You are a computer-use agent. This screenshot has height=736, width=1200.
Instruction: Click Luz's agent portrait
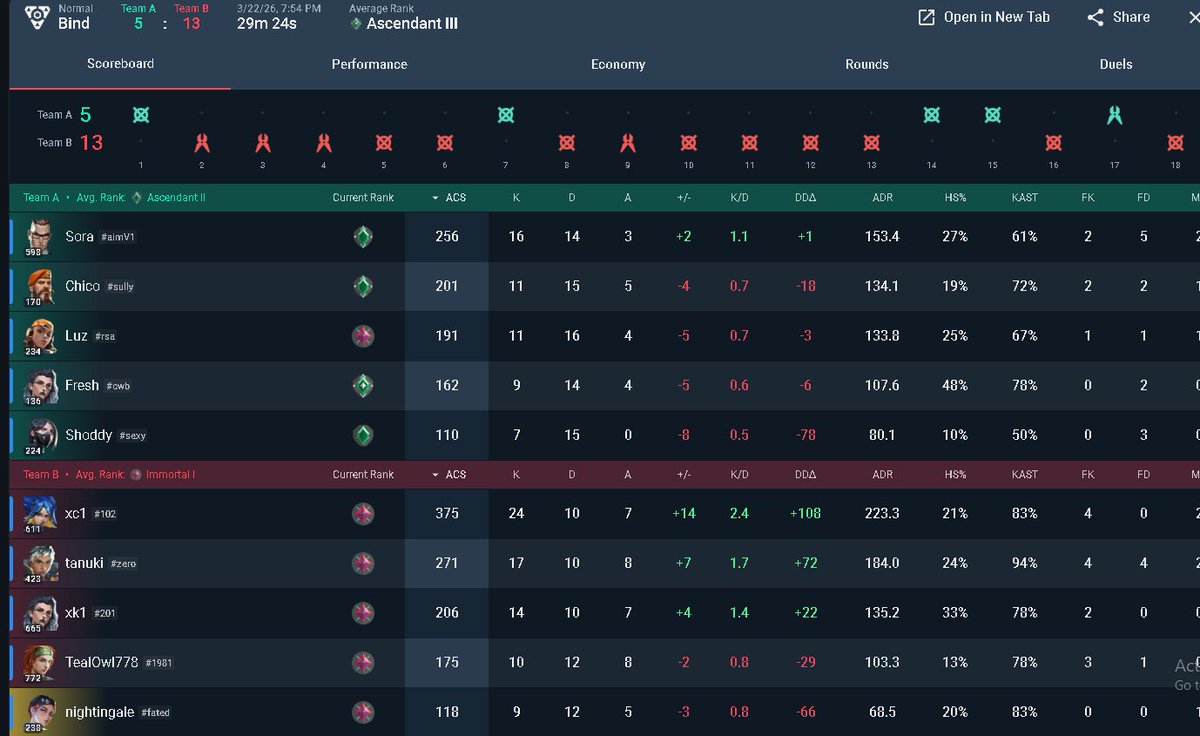(40, 336)
